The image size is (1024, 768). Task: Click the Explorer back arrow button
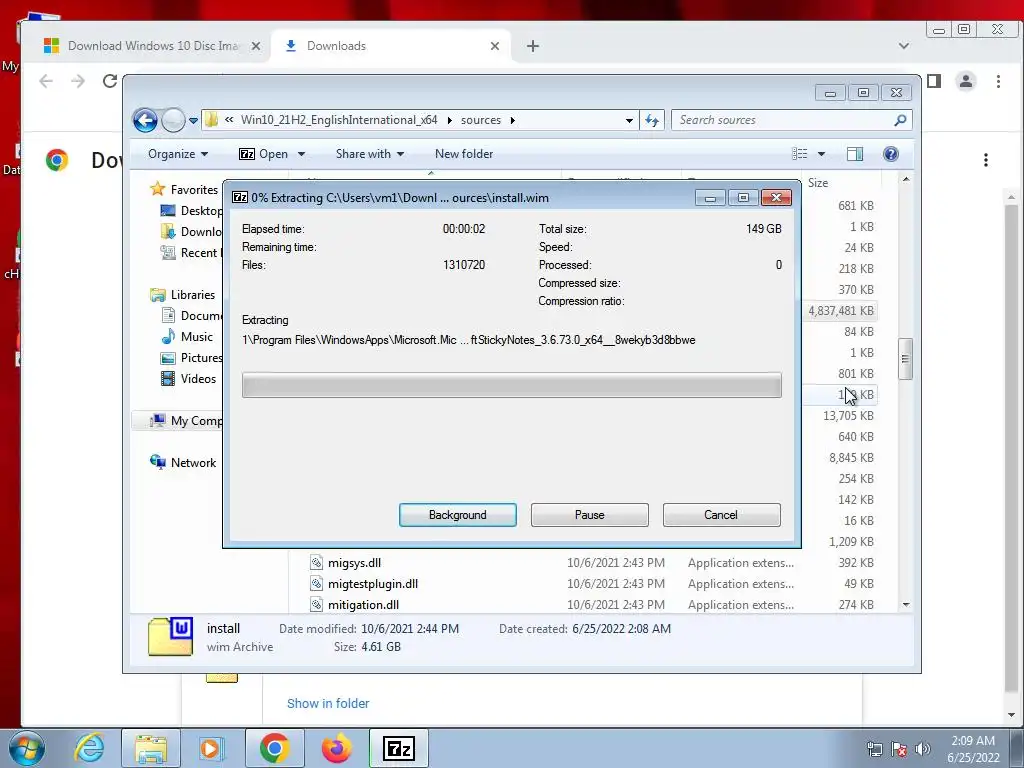[145, 120]
